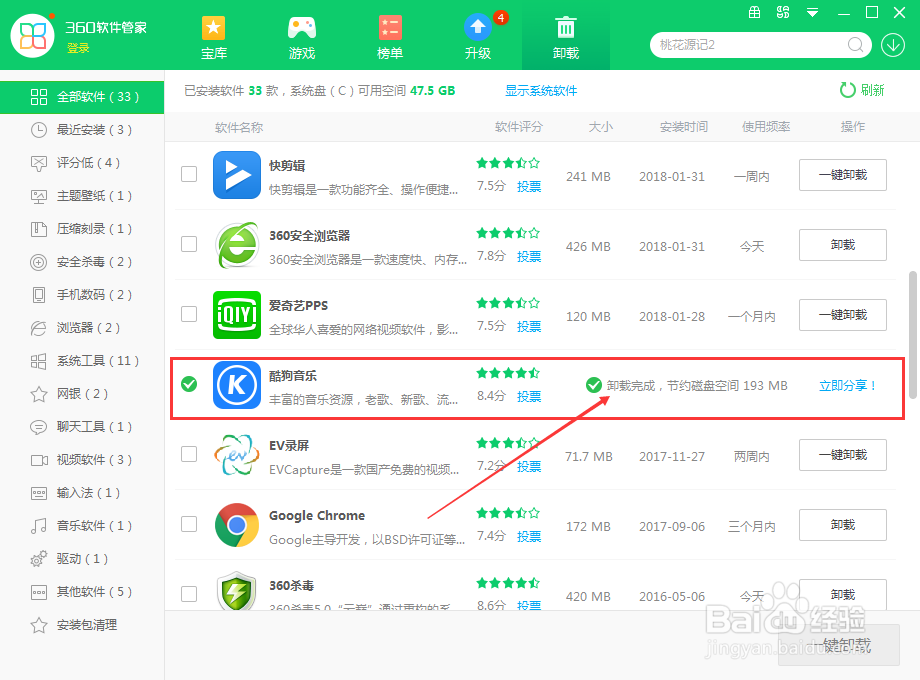Image resolution: width=920 pixels, height=680 pixels.
Task: Select 主题壁纸 (1) category
Action: 82,196
